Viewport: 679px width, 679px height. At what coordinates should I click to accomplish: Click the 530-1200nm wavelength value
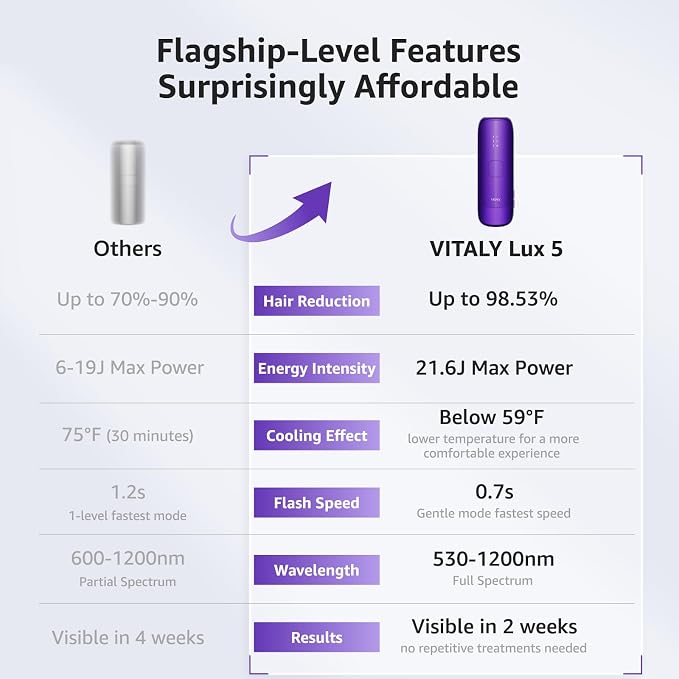click(x=494, y=559)
